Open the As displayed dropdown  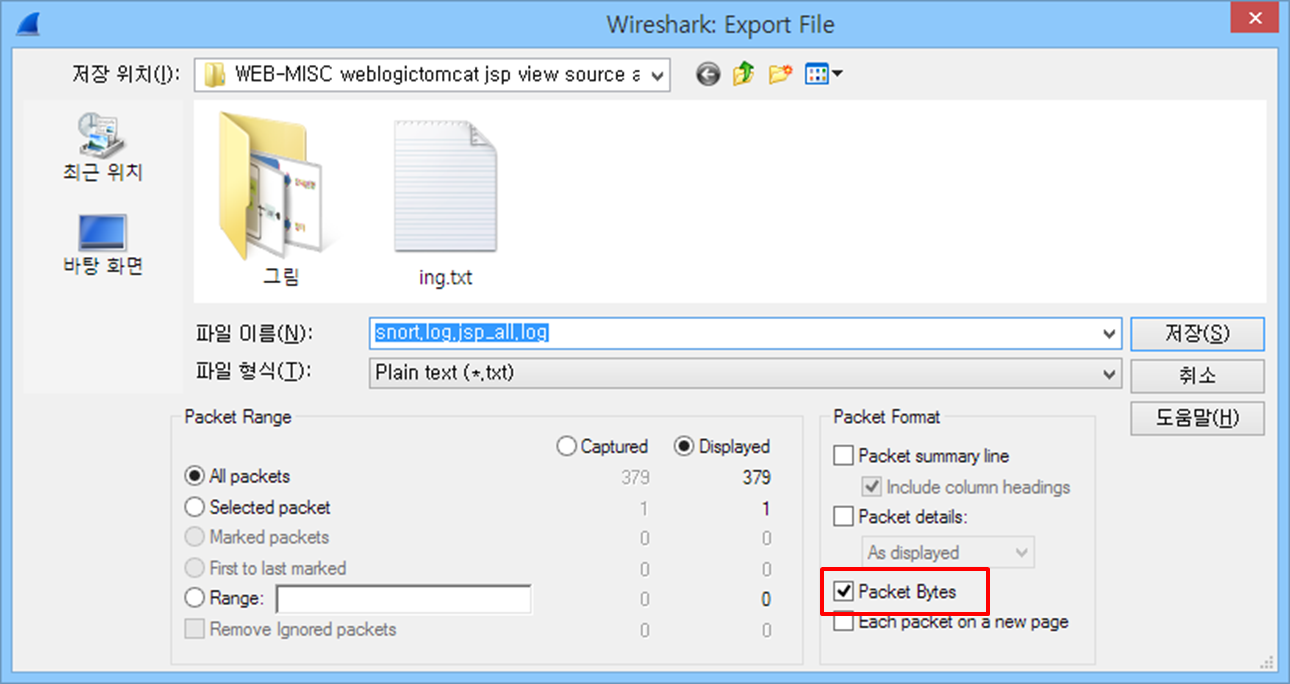[1020, 552]
